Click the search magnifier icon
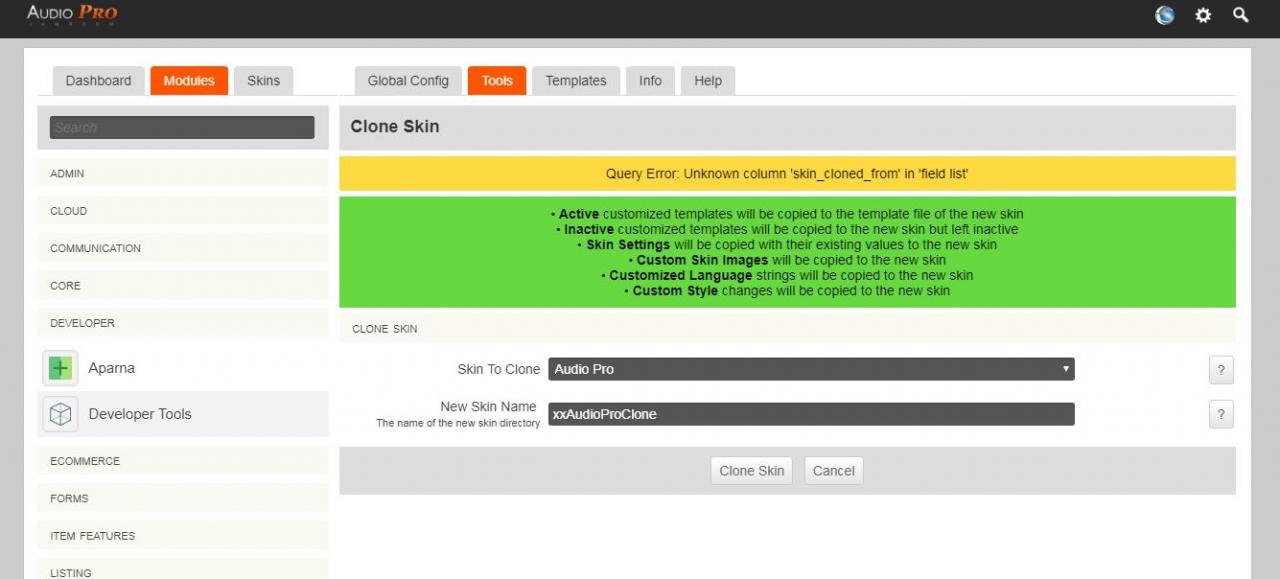 (1241, 15)
